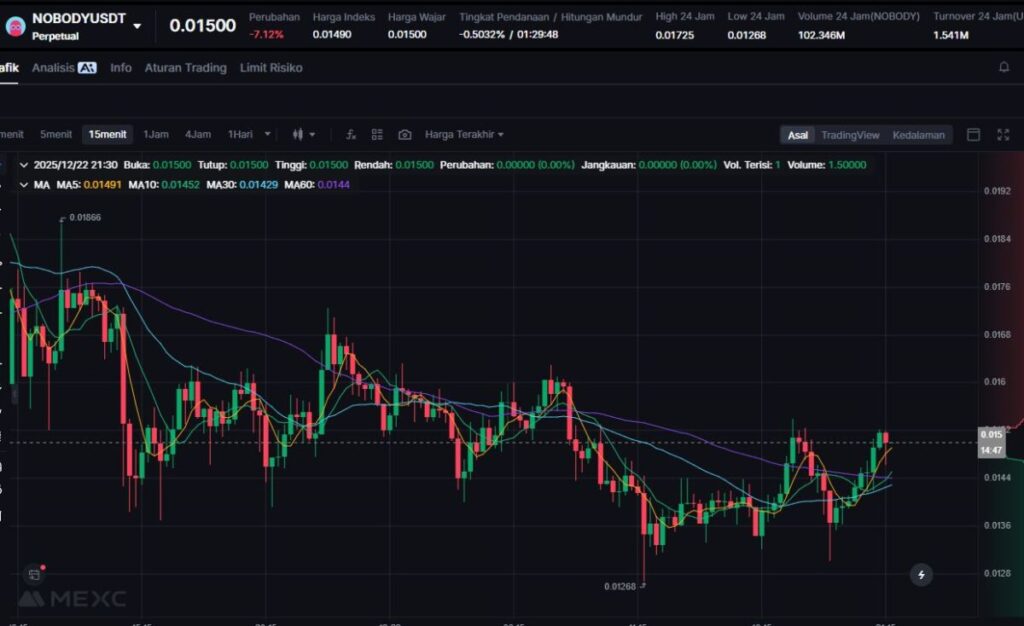Switch to Kedalaman depth view
Image resolution: width=1024 pixels, height=626 pixels.
point(918,135)
